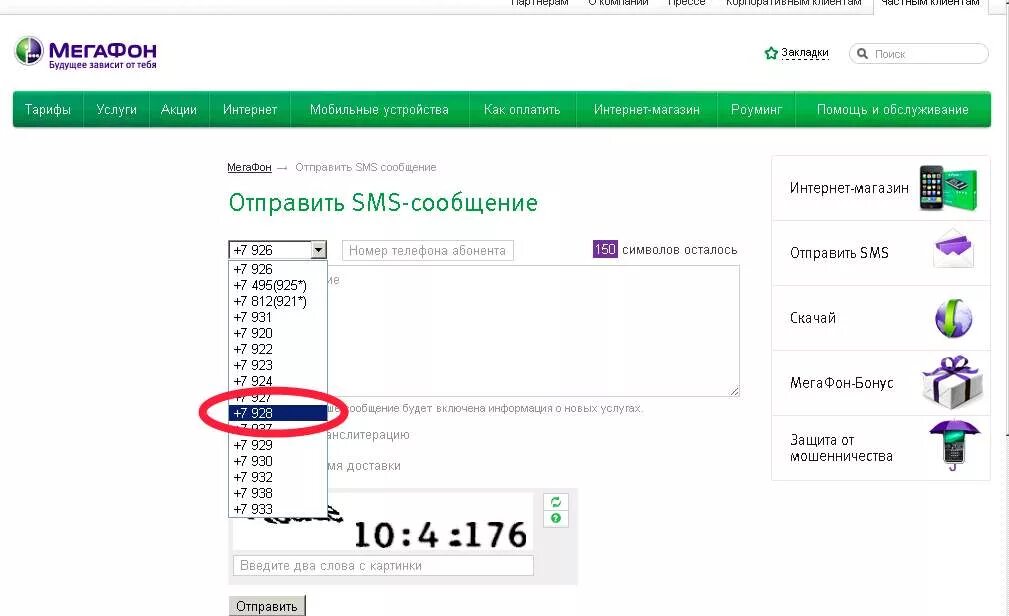Open МегаФон-Бонус via the gift icon
The image size is (1009, 616).
pos(950,382)
